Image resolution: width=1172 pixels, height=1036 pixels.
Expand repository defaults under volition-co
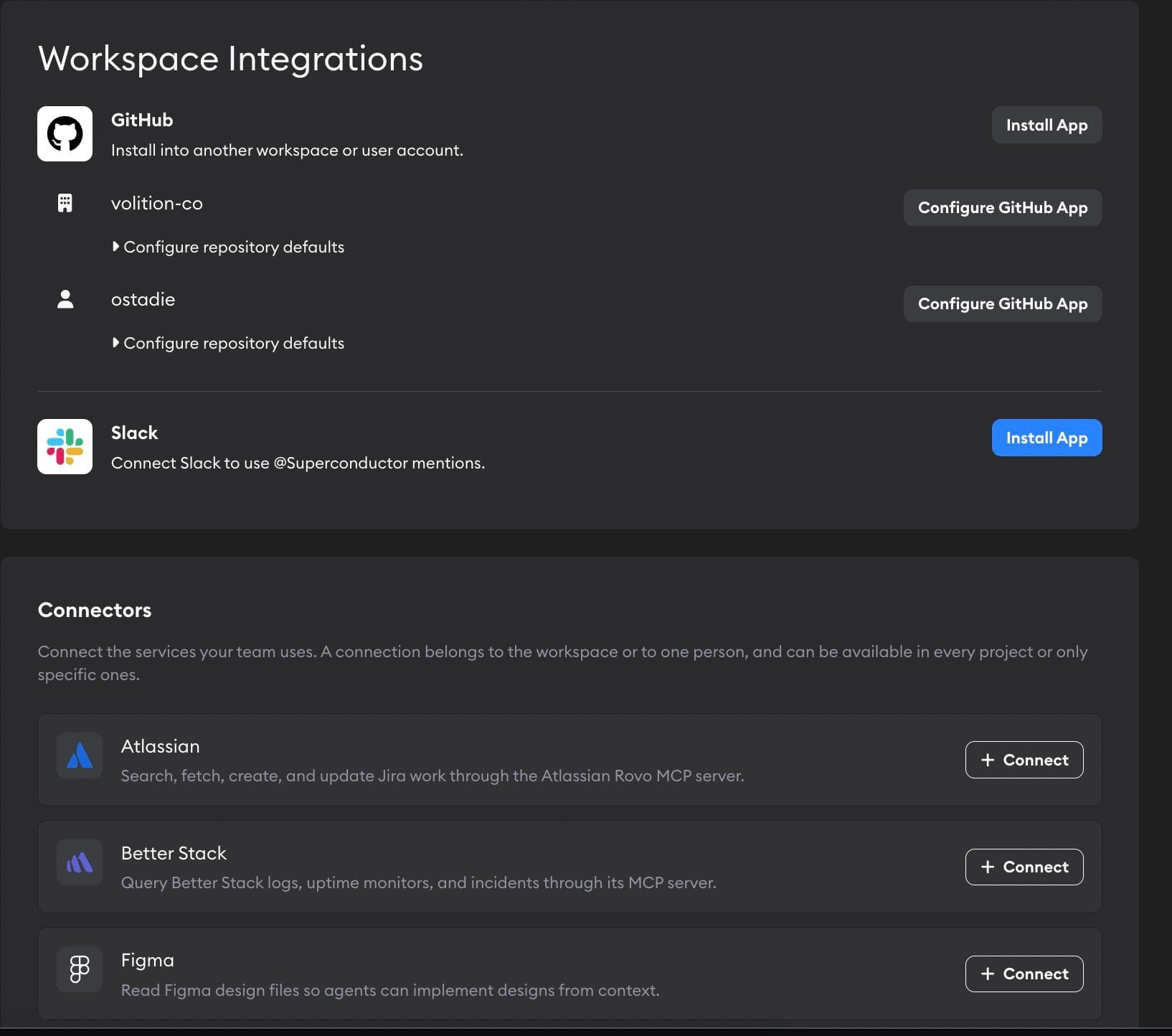pyautogui.click(x=228, y=247)
